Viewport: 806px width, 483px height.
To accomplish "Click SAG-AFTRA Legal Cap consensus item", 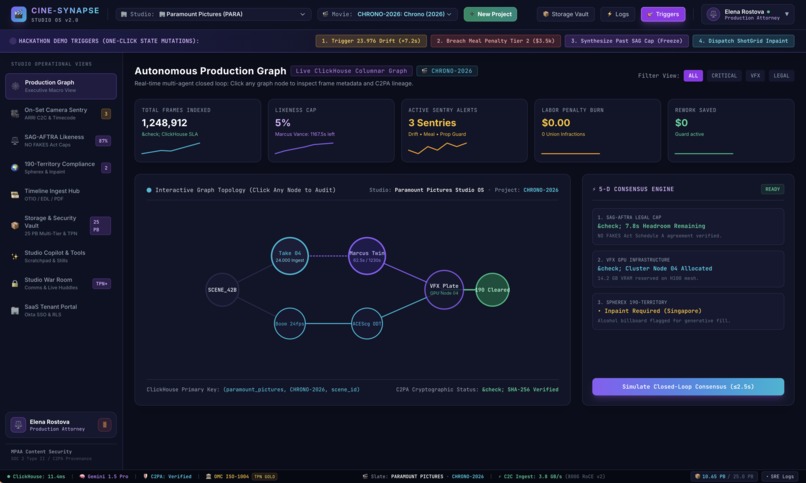I will click(688, 227).
